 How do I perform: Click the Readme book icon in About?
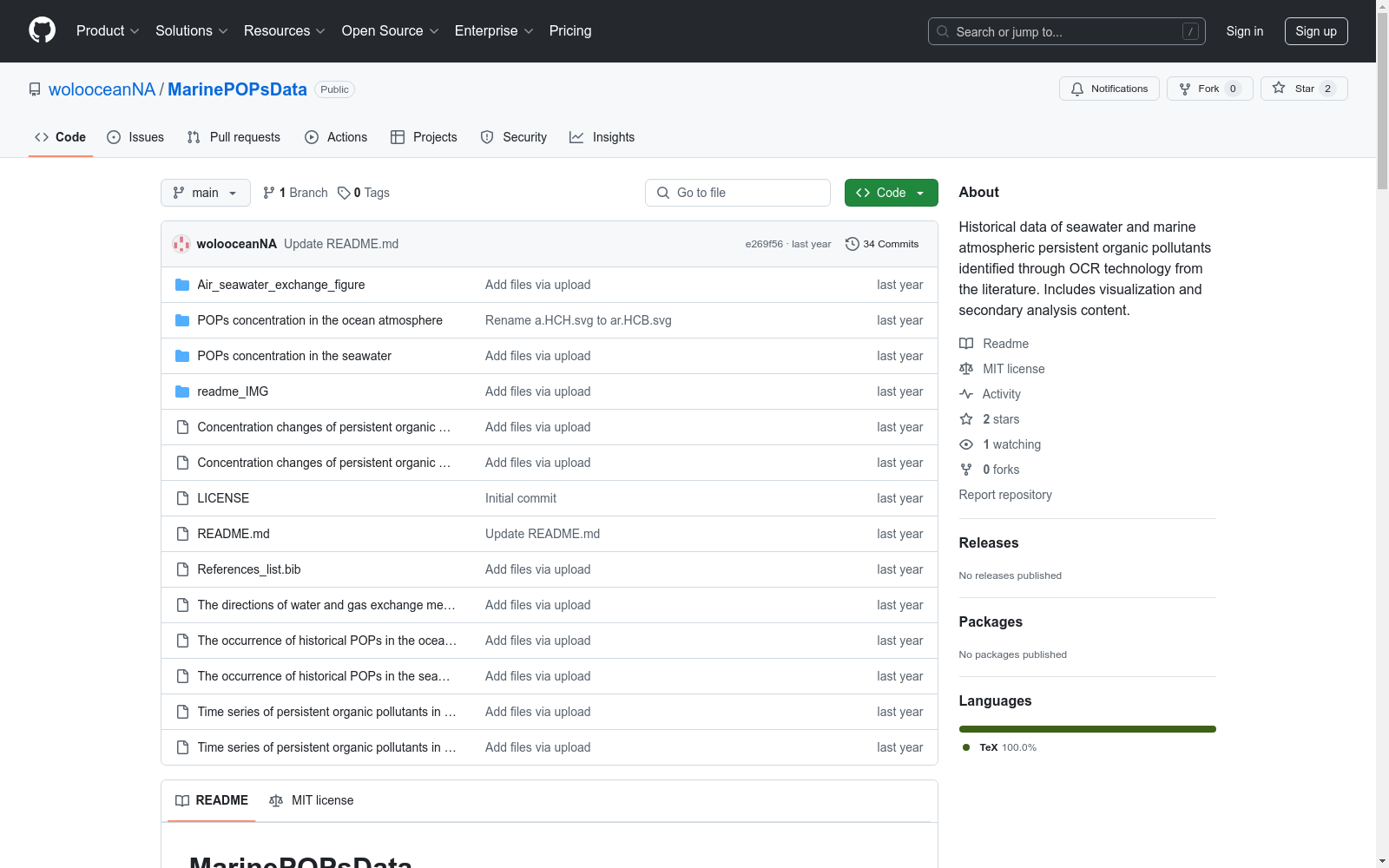pyautogui.click(x=966, y=344)
